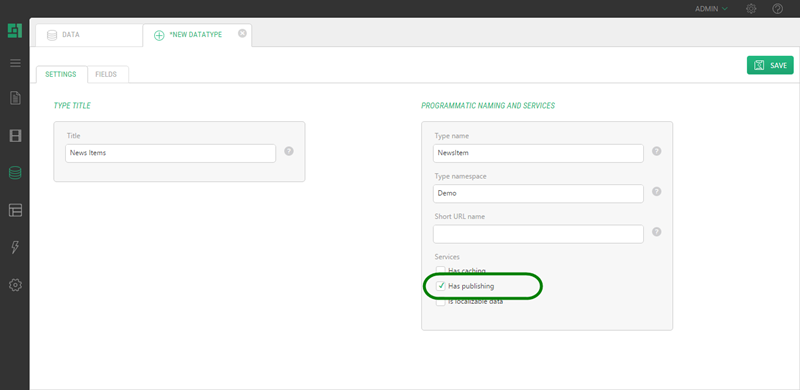The width and height of the screenshot is (800, 390).
Task: Close the New Datatype tab
Action: (x=242, y=33)
